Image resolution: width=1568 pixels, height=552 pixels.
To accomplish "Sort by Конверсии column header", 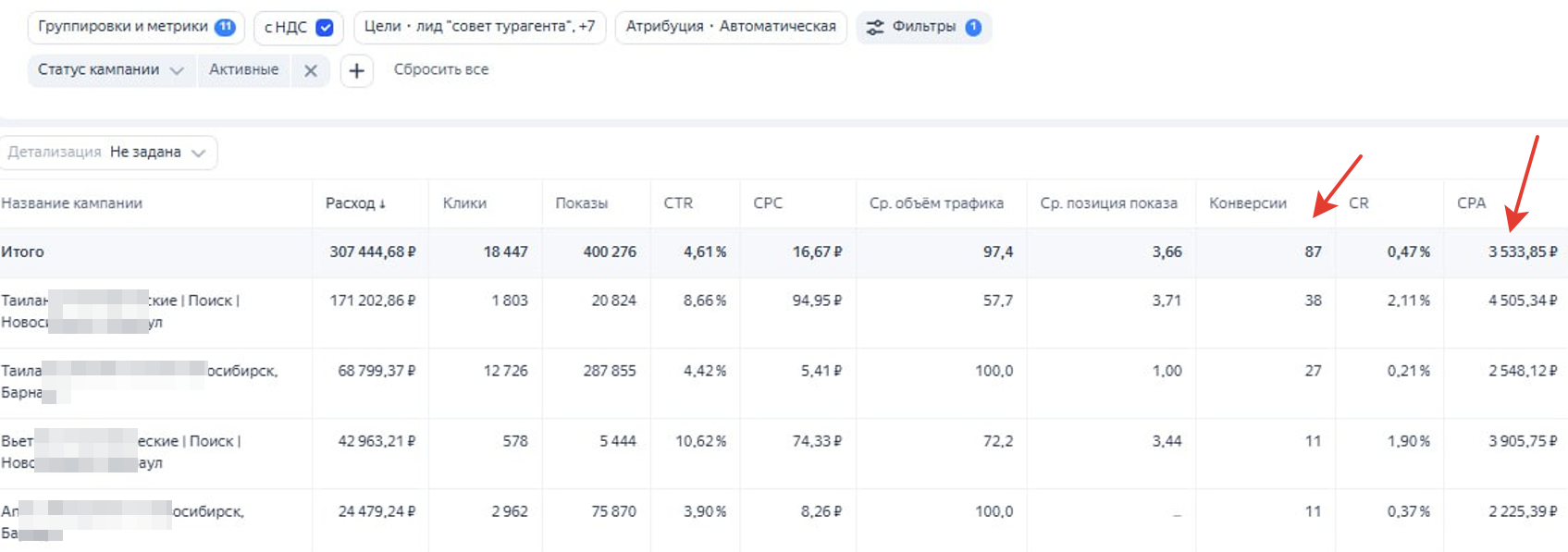I will click(1247, 203).
